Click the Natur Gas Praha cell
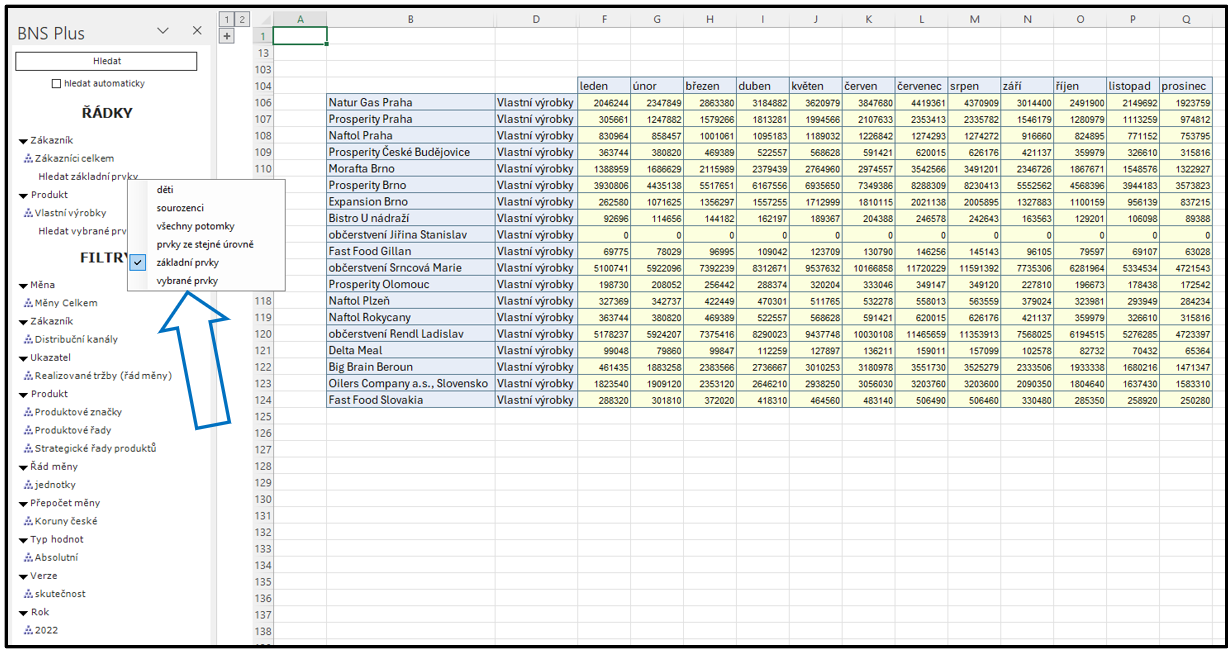Viewport: 1228px width, 651px height. click(411, 102)
